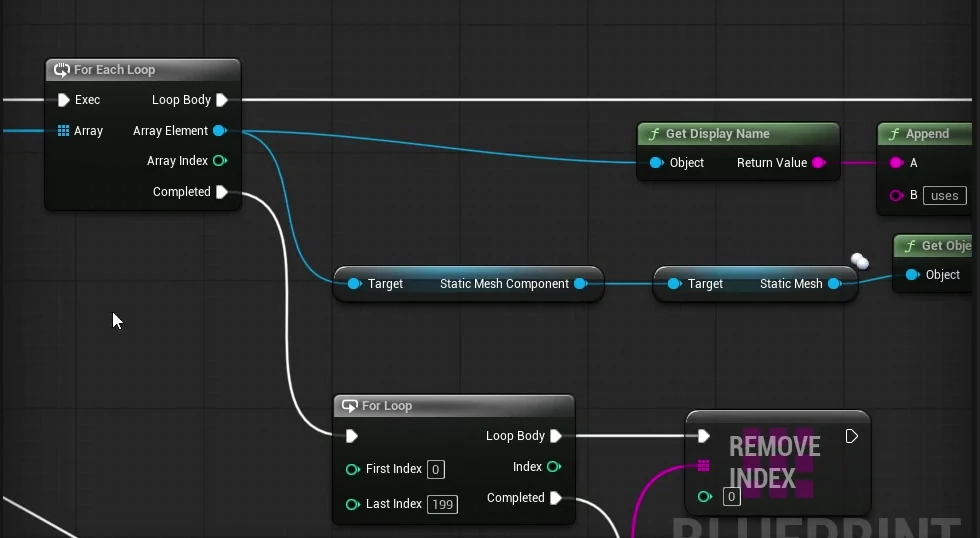Click the For Loop exec input pin
Screen dimensions: 980x538
pos(351,436)
